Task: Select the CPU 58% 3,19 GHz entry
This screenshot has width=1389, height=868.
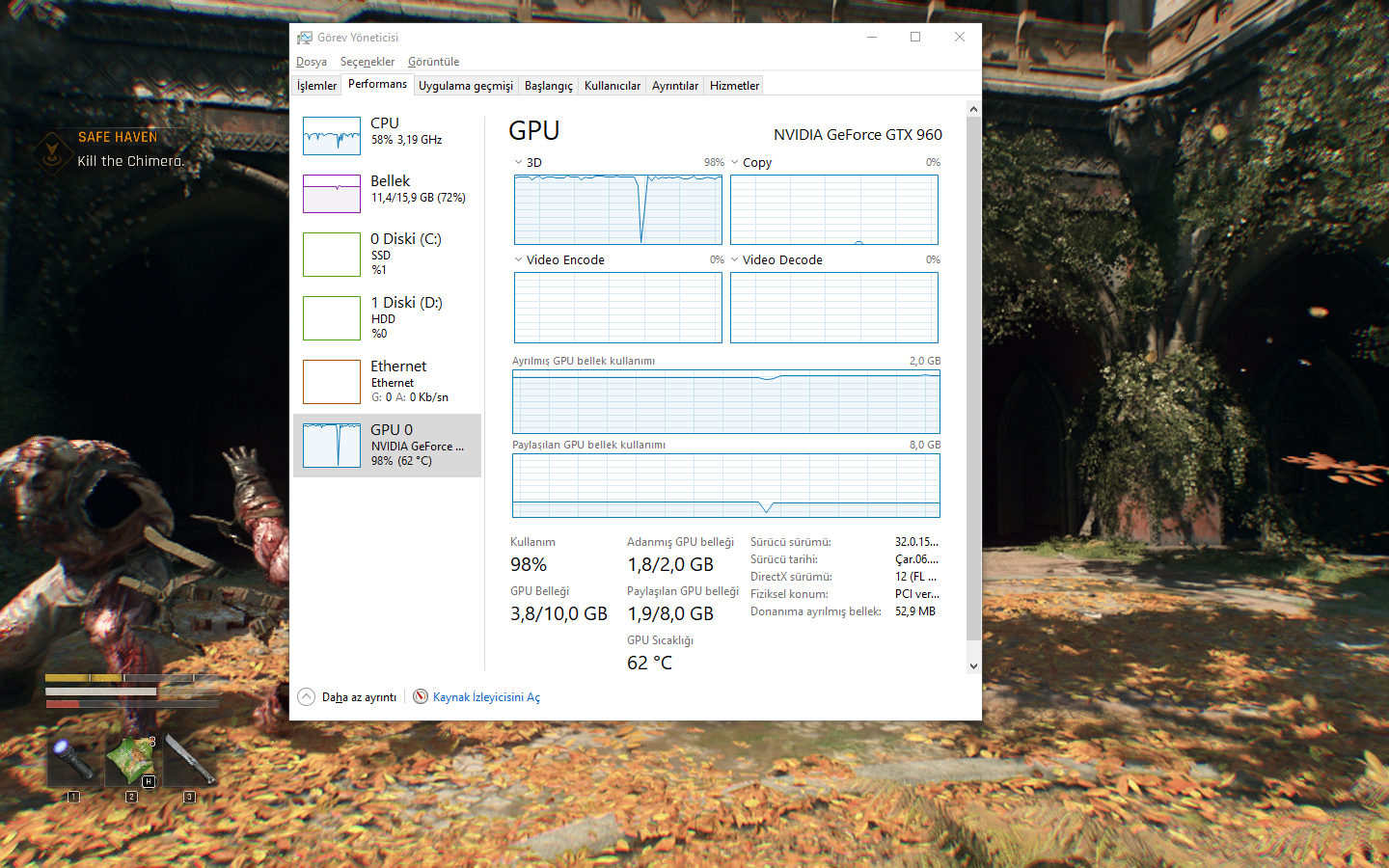Action: pos(387,136)
